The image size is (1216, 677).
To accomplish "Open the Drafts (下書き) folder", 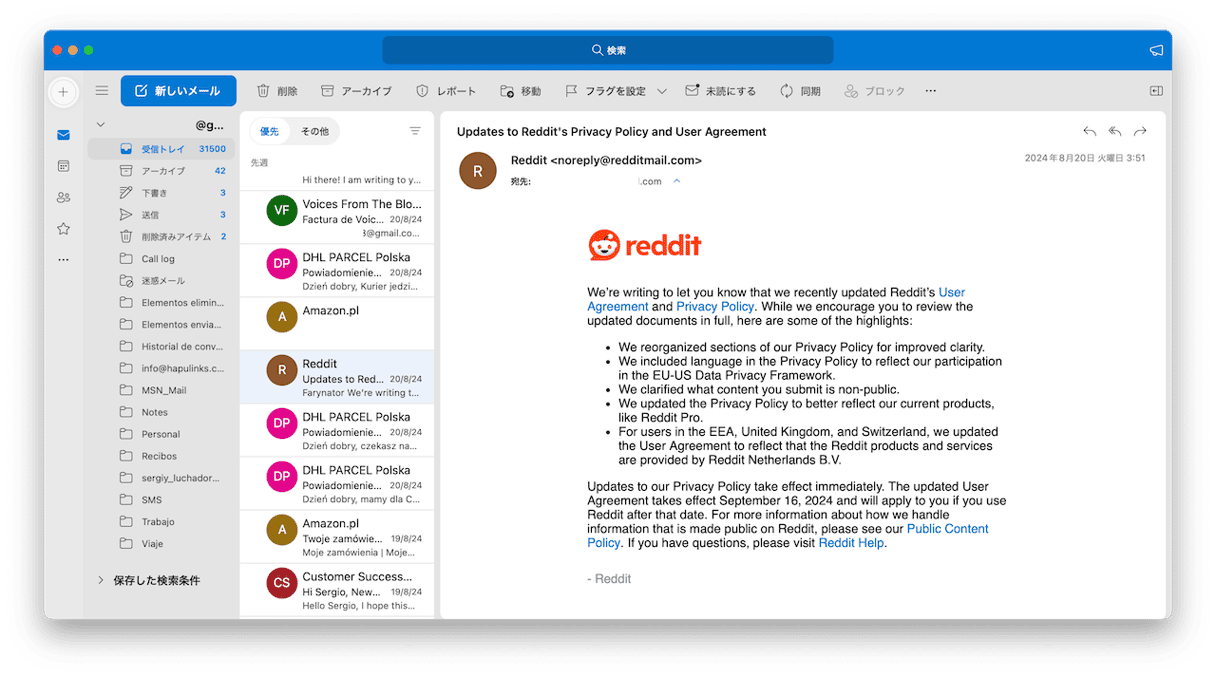I will [162, 193].
